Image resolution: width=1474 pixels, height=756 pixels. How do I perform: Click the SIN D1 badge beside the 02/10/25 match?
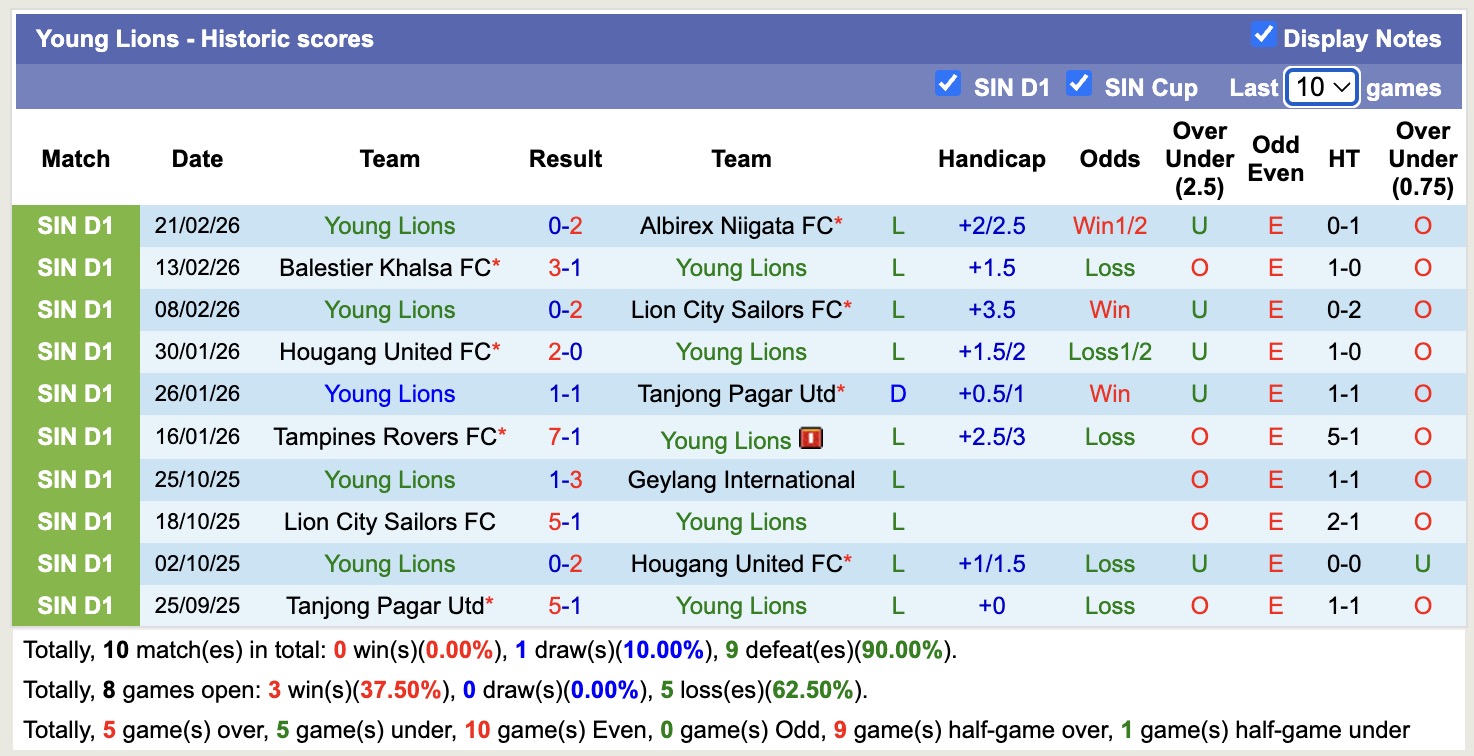75,563
